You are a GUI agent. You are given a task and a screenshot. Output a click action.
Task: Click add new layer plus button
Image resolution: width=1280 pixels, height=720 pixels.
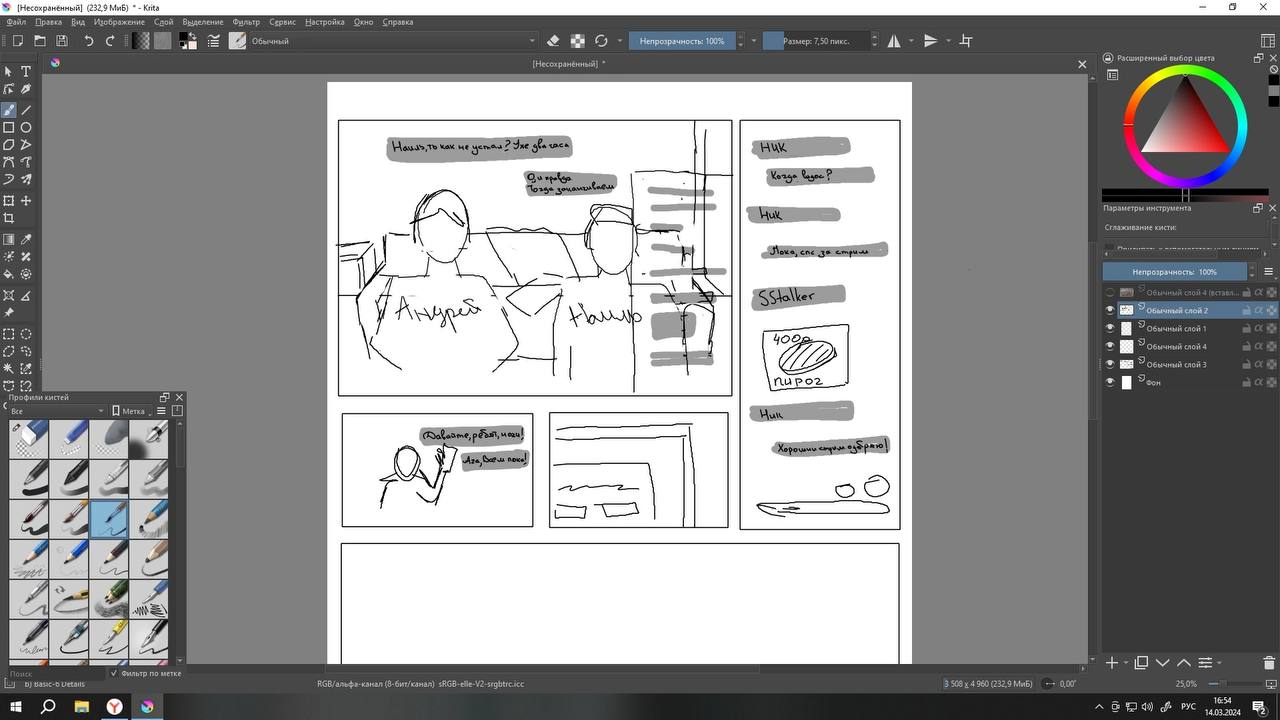point(1112,663)
